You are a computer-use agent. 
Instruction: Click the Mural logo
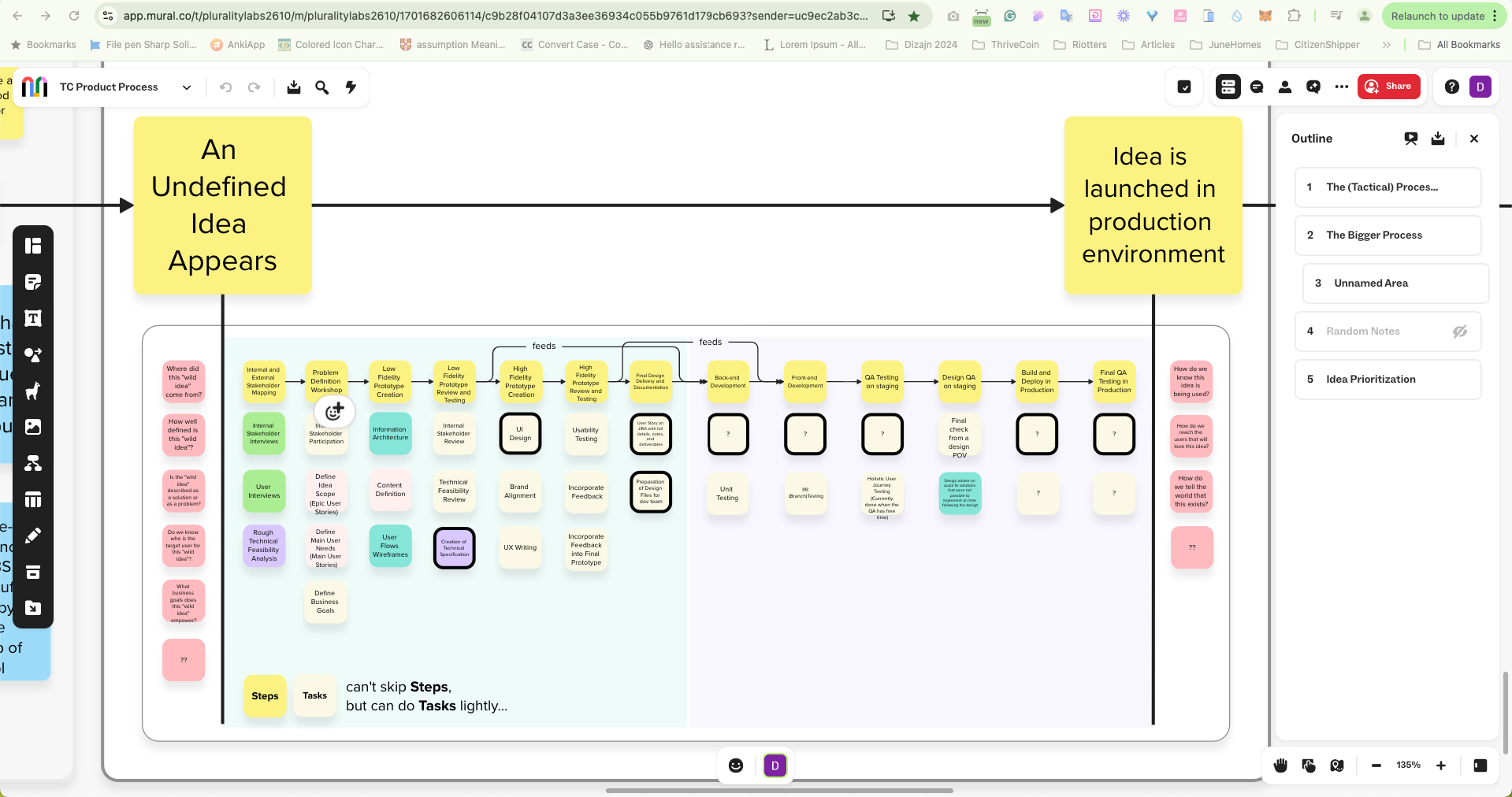tap(35, 87)
